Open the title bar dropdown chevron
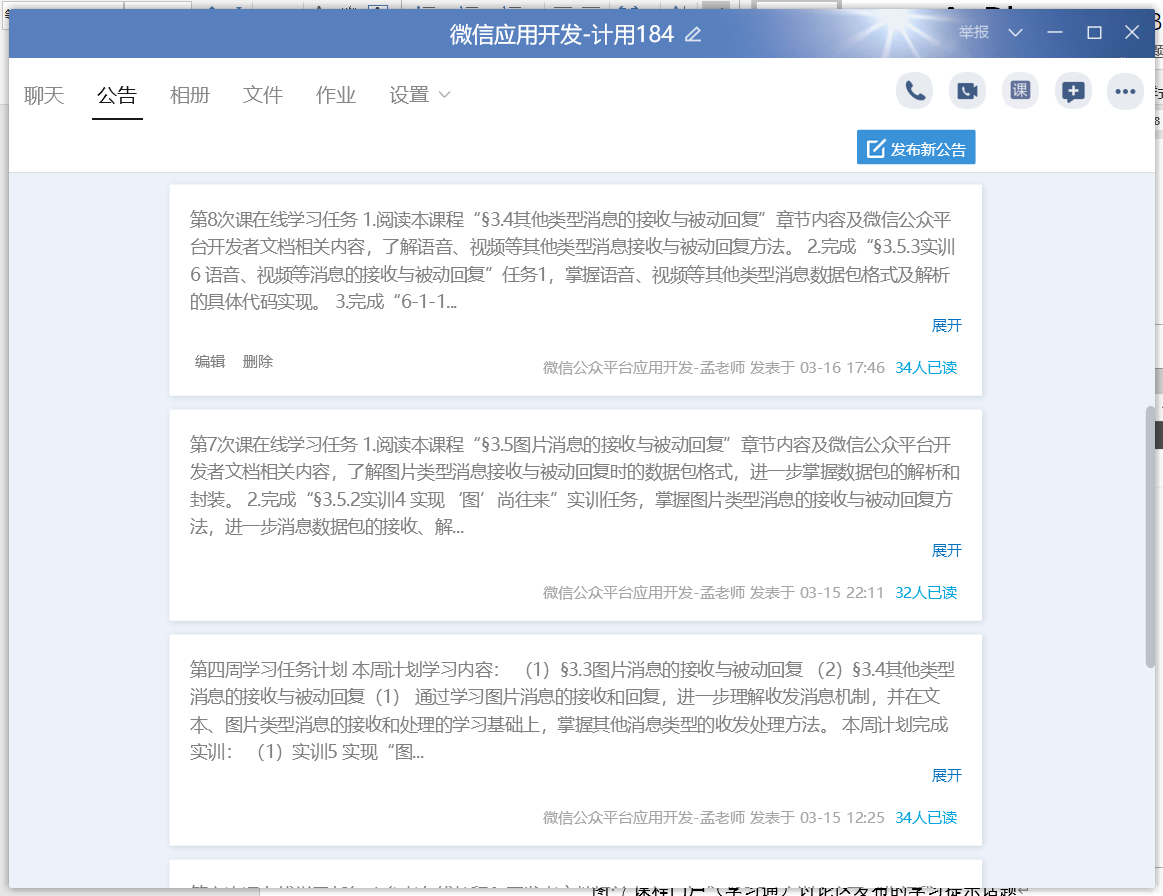Screen dimensions: 1163x896 [1016, 33]
